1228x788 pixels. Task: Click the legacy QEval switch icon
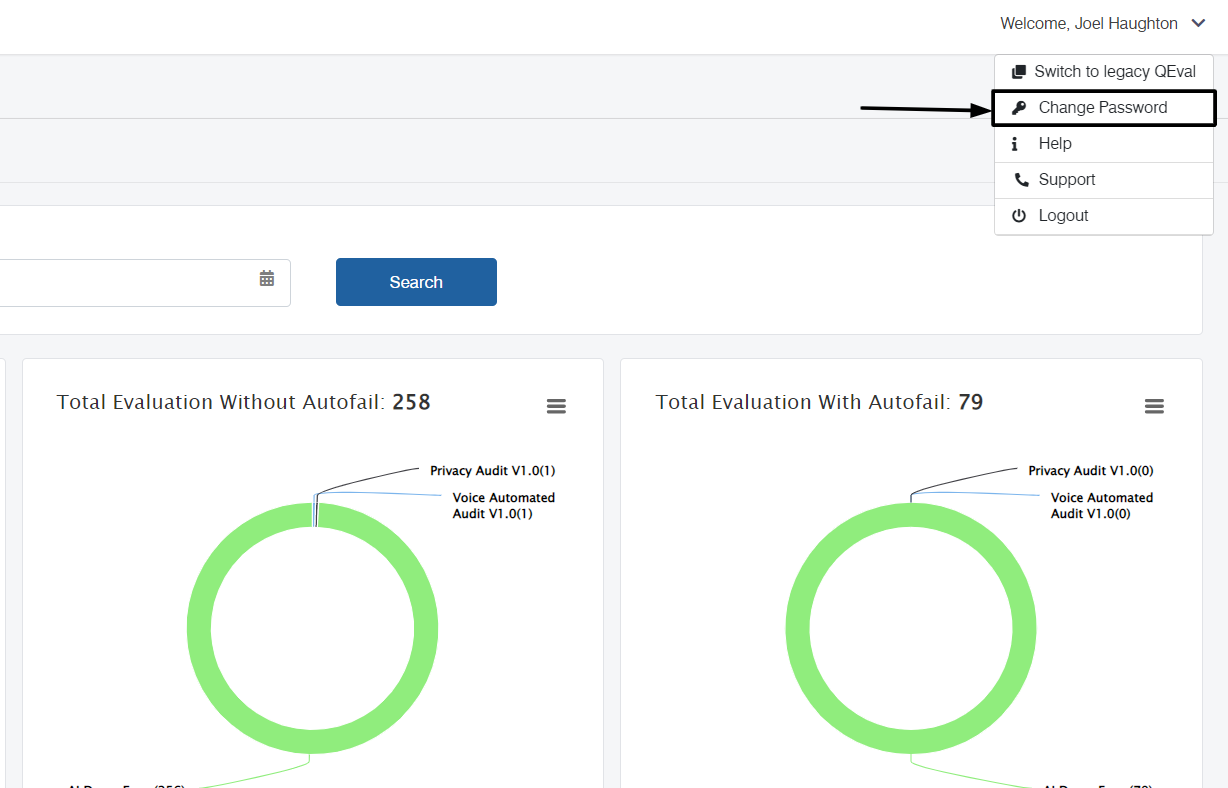pos(1019,72)
